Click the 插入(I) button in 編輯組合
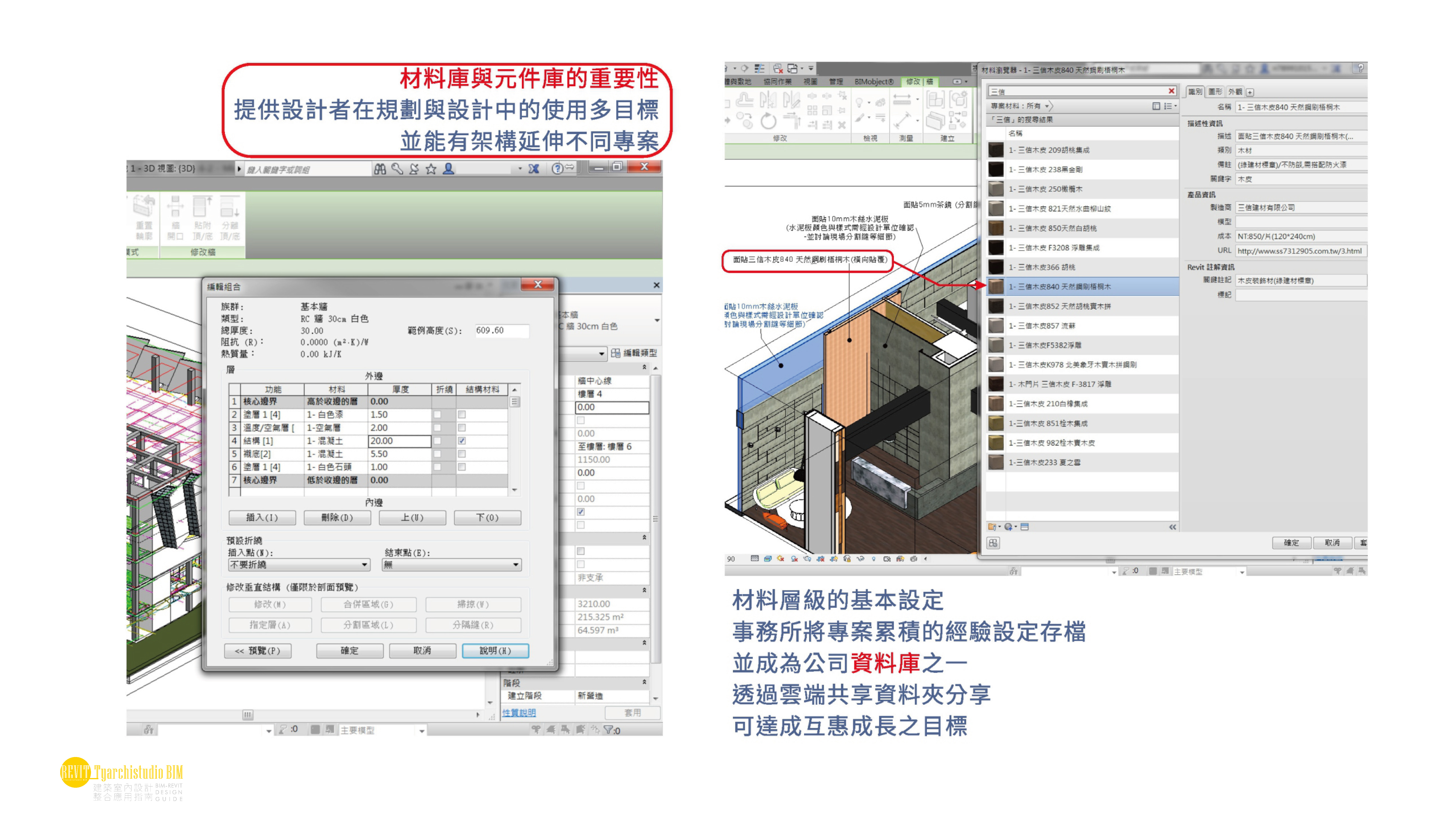 click(x=262, y=518)
